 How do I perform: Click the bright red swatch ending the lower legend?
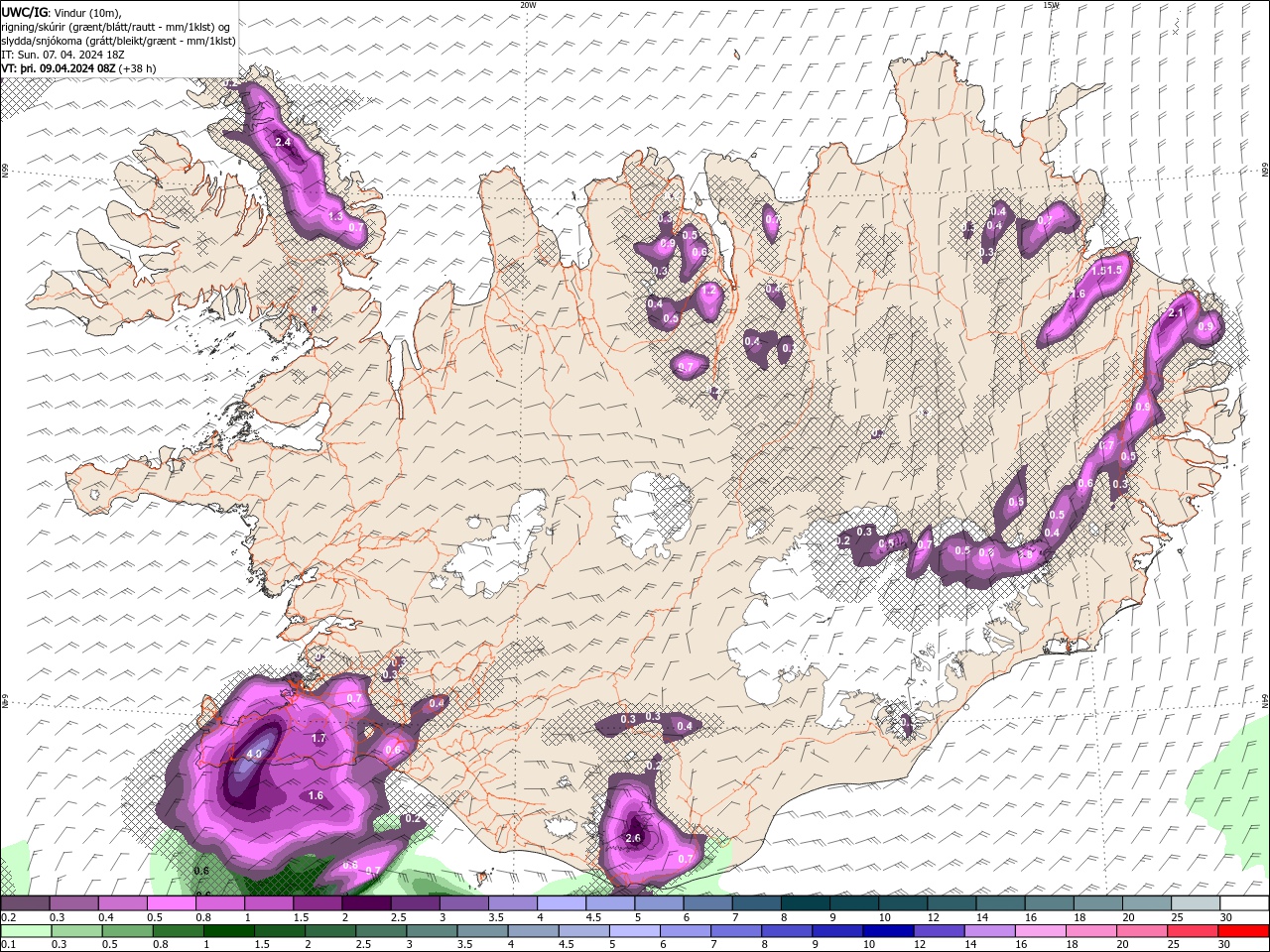(1243, 931)
